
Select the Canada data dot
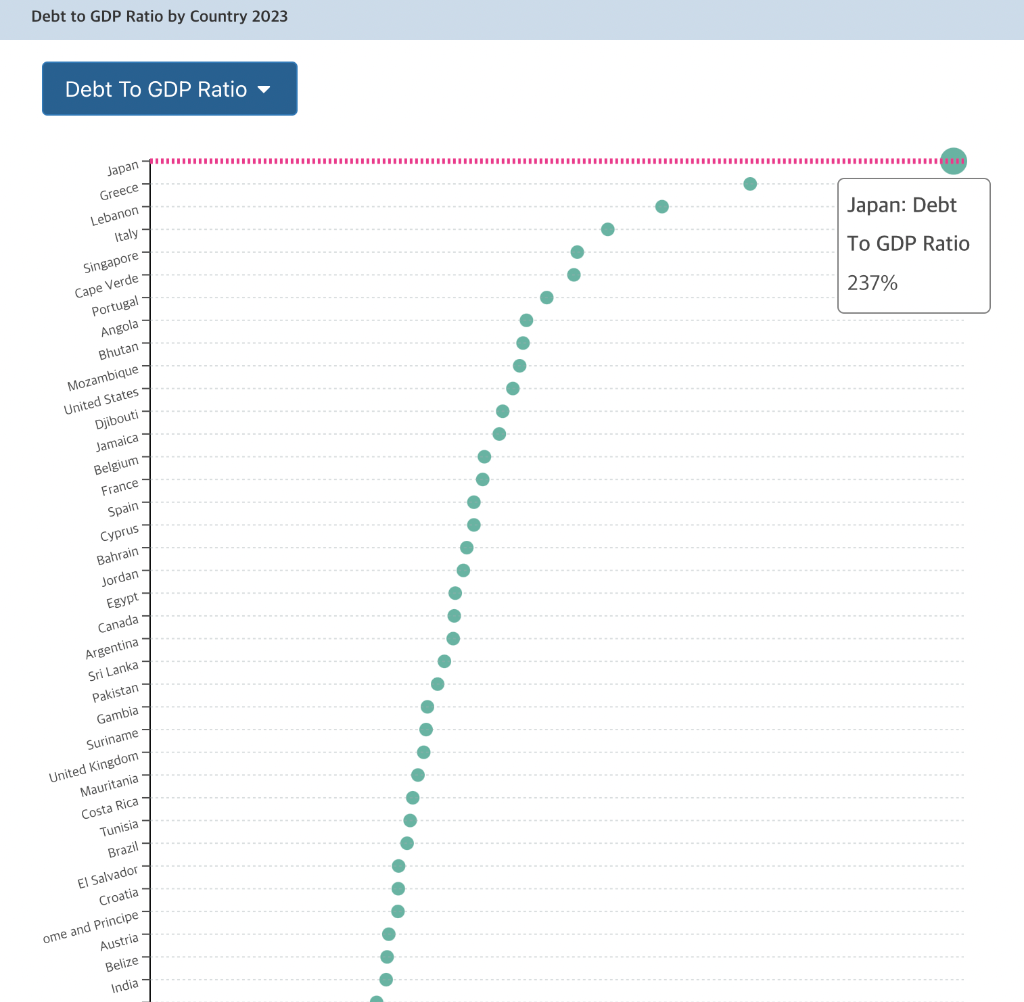454,616
